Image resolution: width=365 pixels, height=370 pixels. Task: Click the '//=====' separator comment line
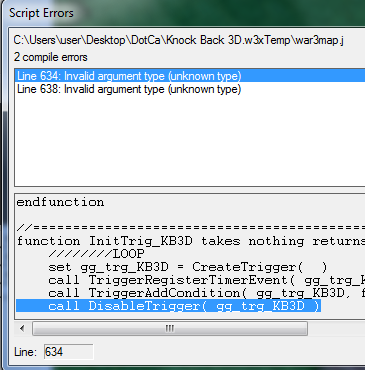tap(190, 228)
